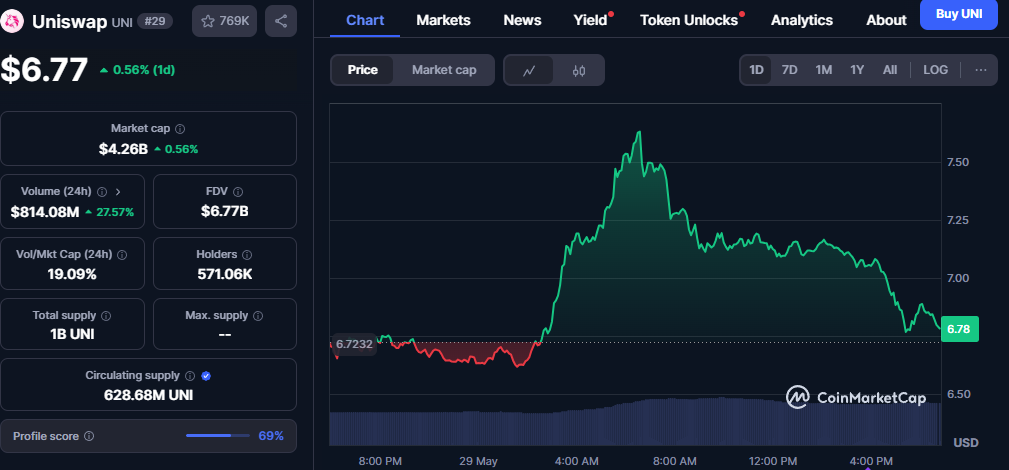Click the 6.7232 opening price label

click(353, 344)
